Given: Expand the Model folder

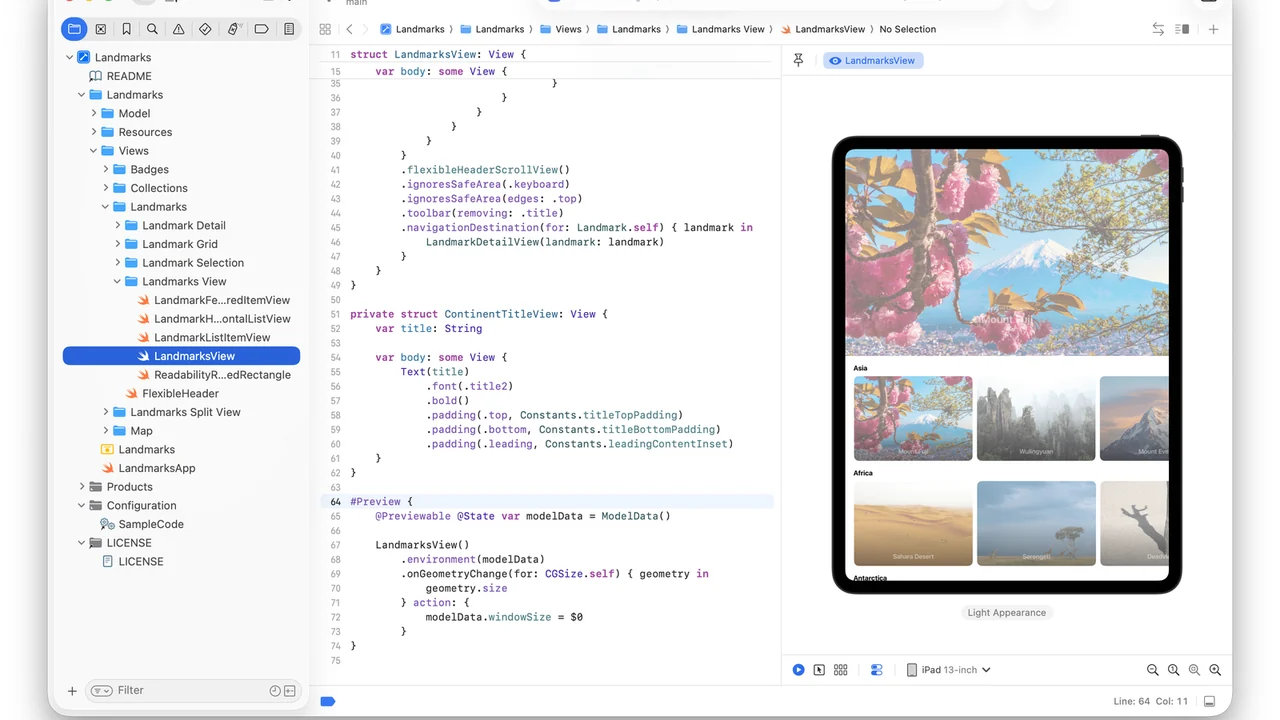Looking at the screenshot, I should (94, 113).
